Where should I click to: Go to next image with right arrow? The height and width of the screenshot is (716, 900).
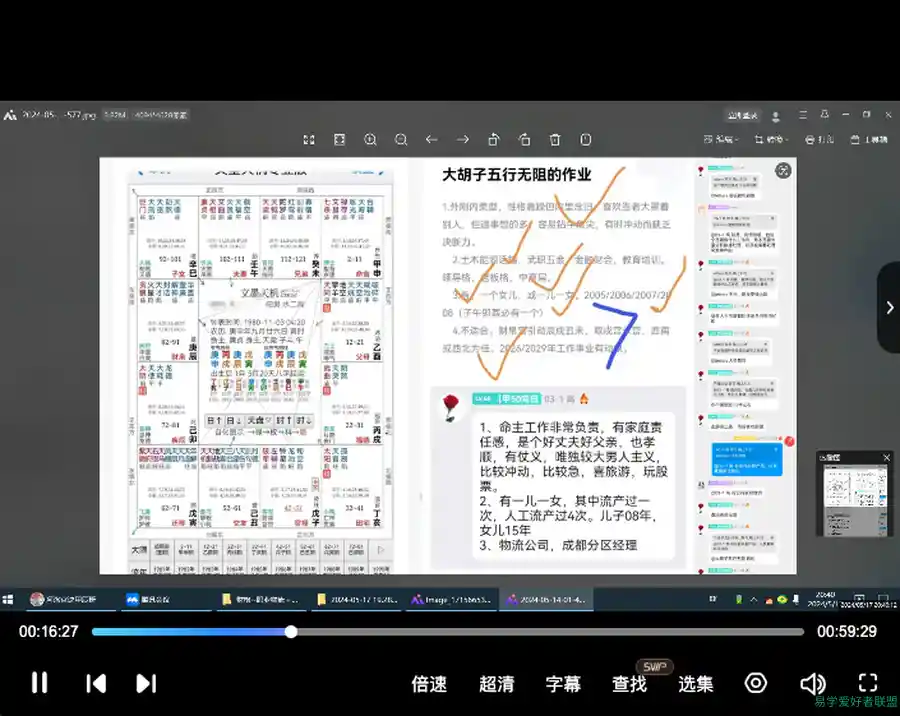coord(463,140)
